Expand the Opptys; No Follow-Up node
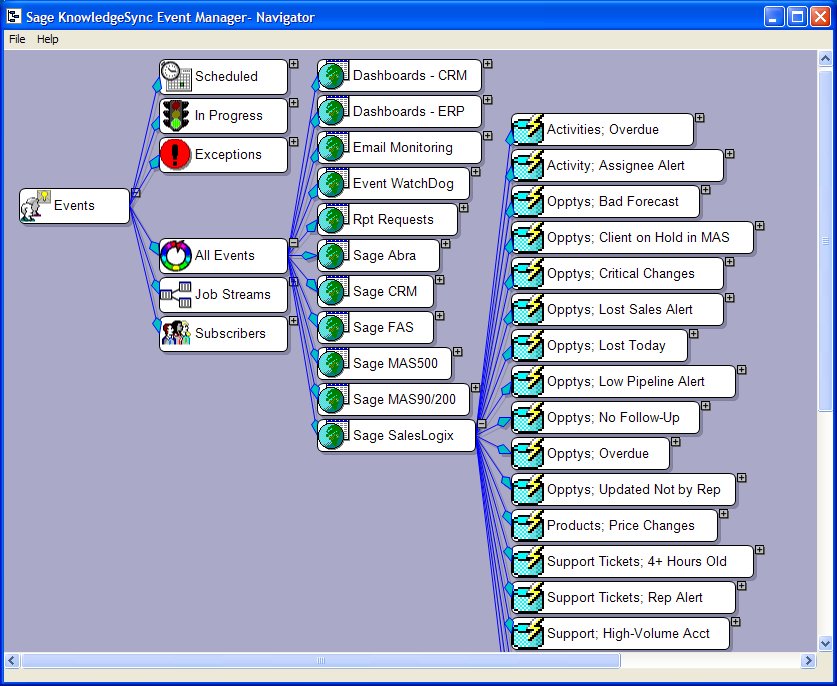 pyautogui.click(x=706, y=406)
